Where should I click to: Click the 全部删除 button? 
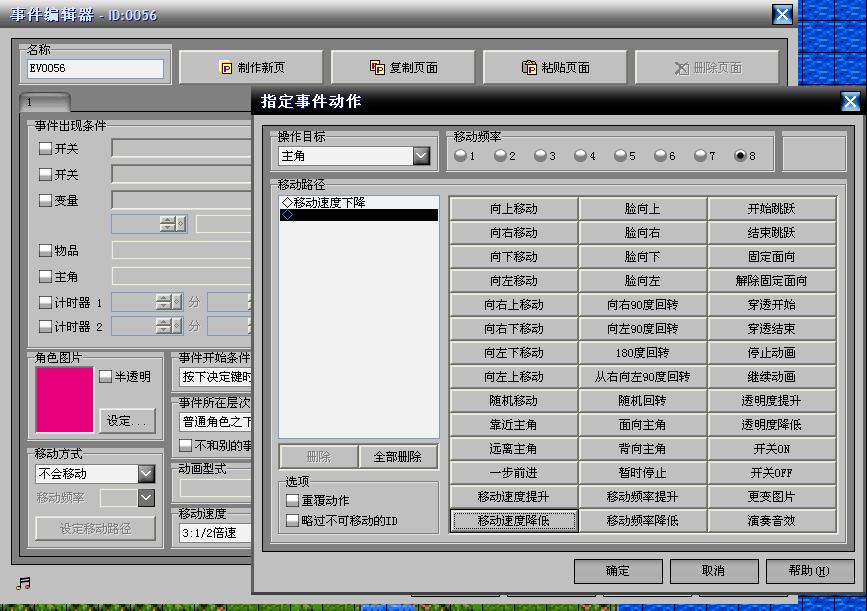pyautogui.click(x=398, y=457)
